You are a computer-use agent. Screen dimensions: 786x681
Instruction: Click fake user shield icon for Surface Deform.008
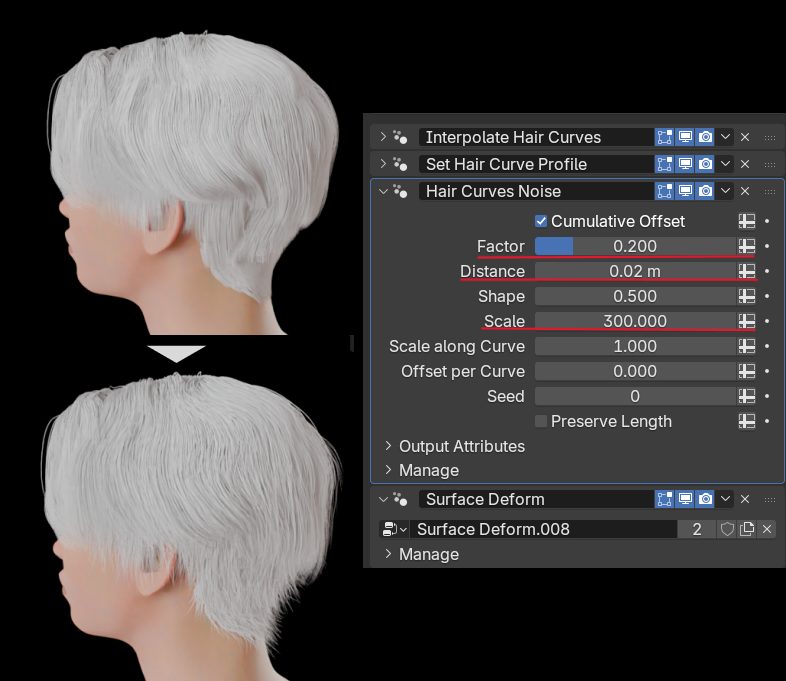coord(727,529)
